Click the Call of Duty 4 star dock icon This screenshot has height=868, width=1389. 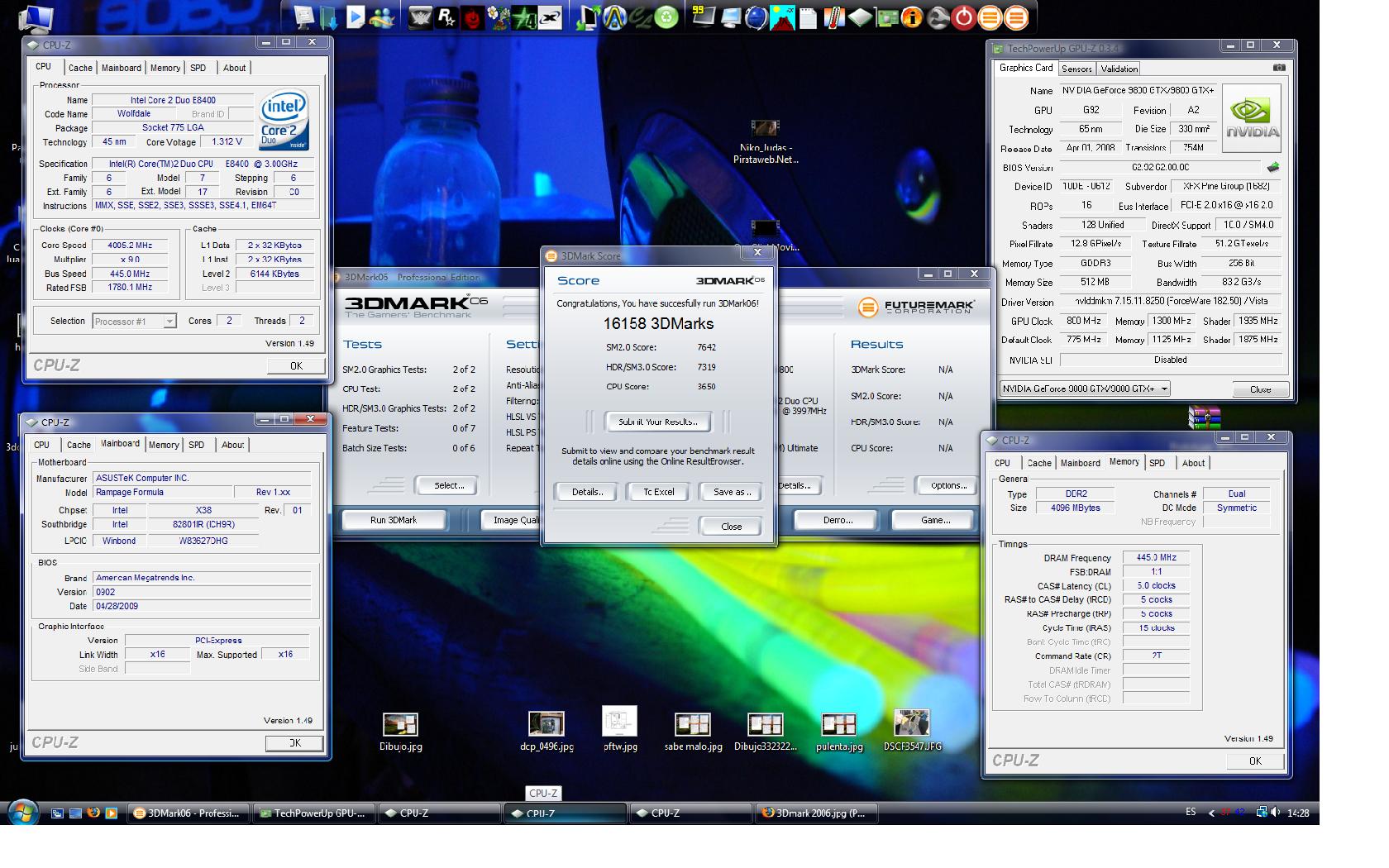[524, 17]
